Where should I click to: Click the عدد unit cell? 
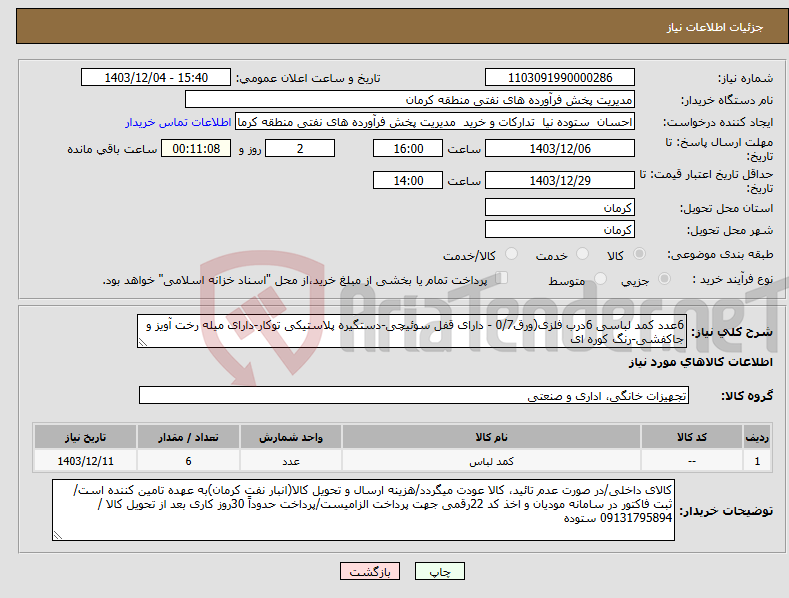(x=291, y=461)
